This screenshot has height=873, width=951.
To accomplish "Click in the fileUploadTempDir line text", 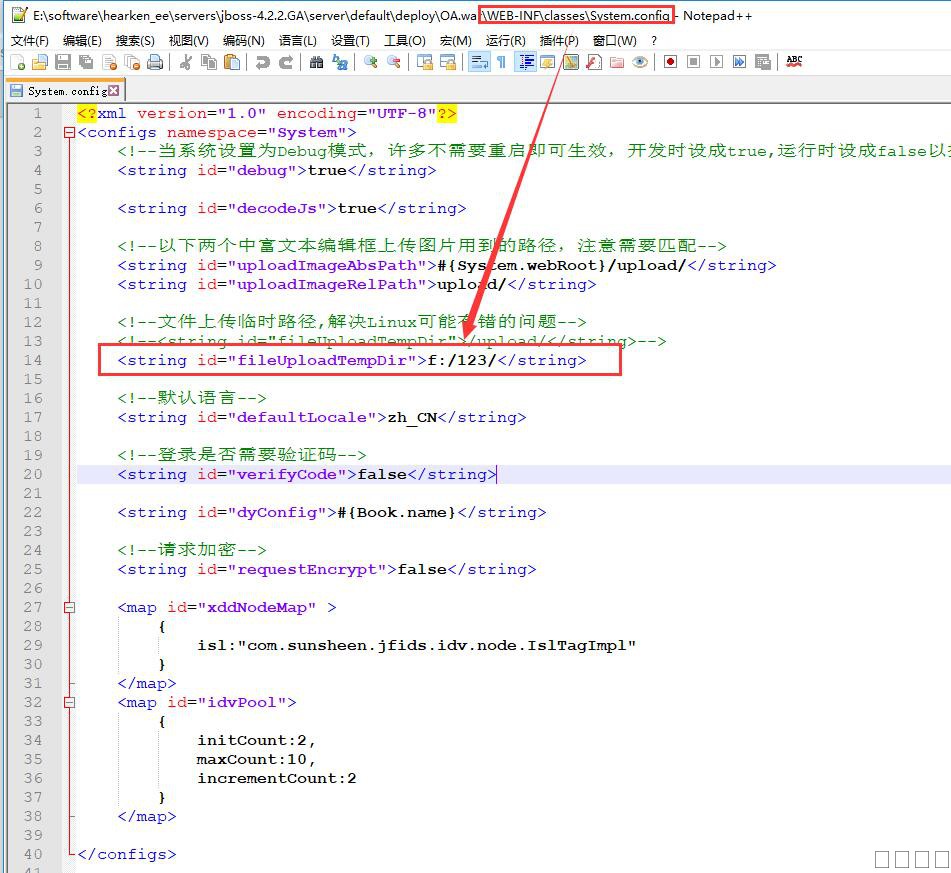I will click(352, 360).
